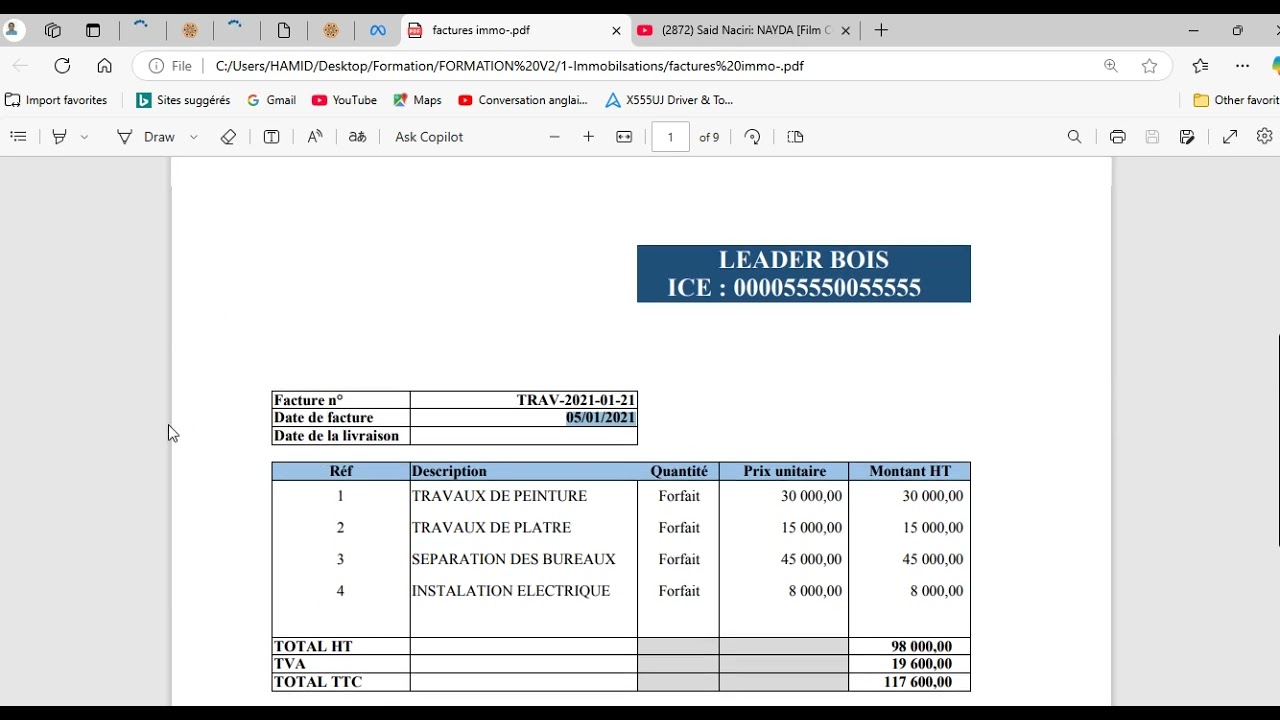This screenshot has height=720, width=1280.
Task: Go to the browser Home page
Action: coord(105,66)
